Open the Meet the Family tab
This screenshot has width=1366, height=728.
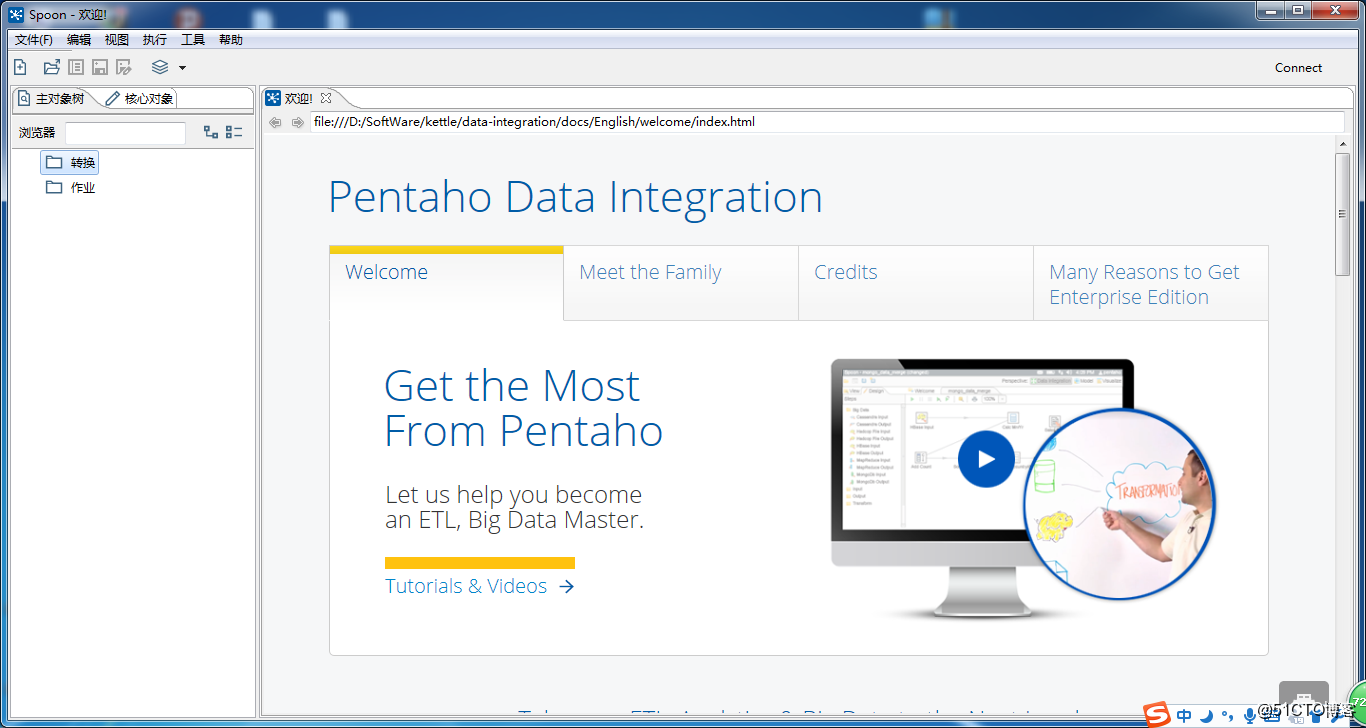681,283
